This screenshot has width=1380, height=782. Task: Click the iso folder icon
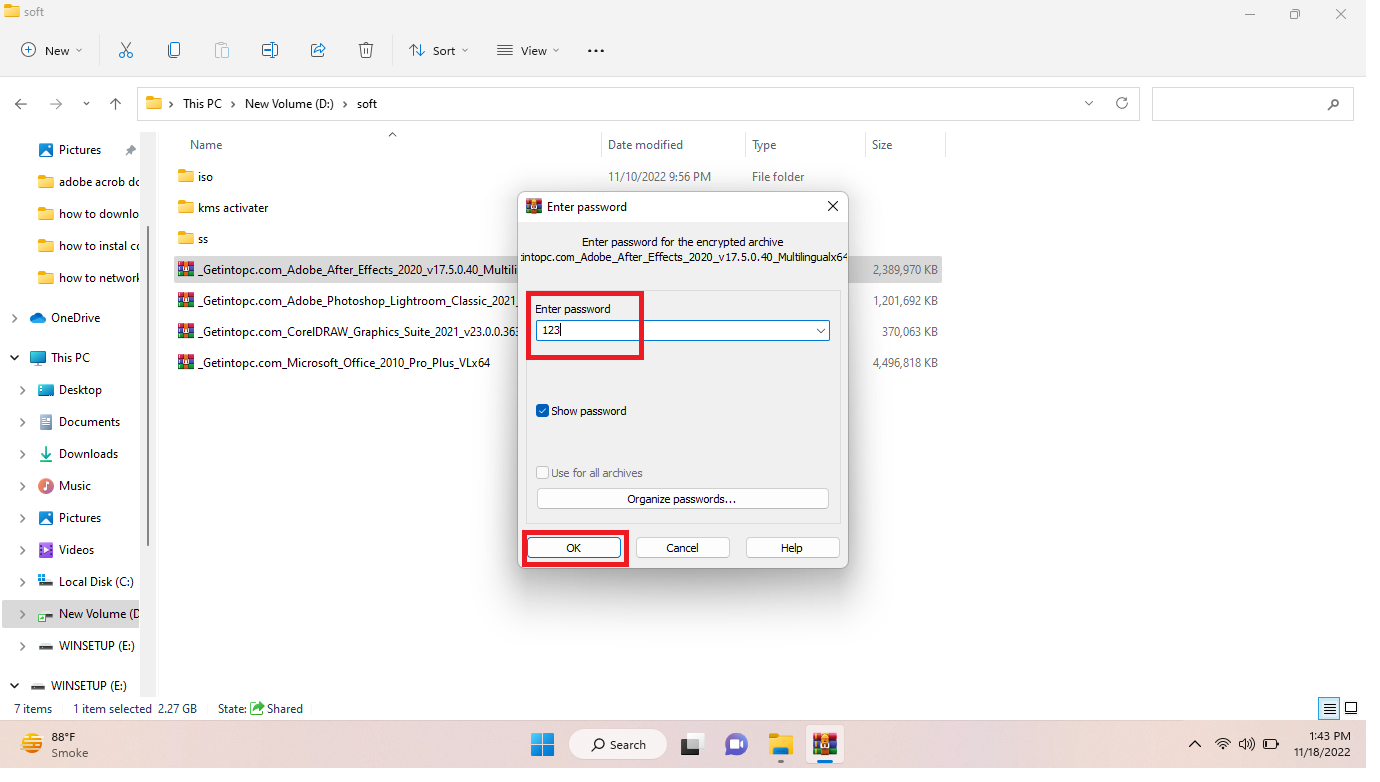pos(186,176)
